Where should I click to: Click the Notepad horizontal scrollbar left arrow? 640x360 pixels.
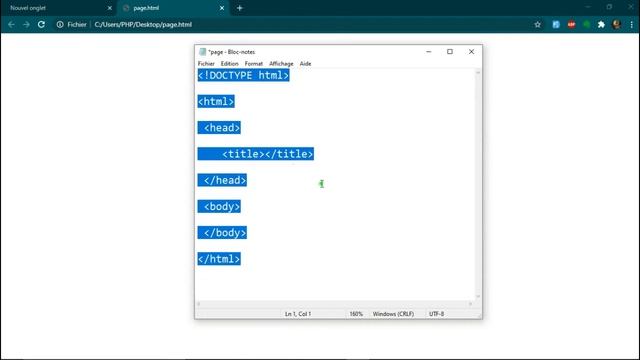coord(199,304)
